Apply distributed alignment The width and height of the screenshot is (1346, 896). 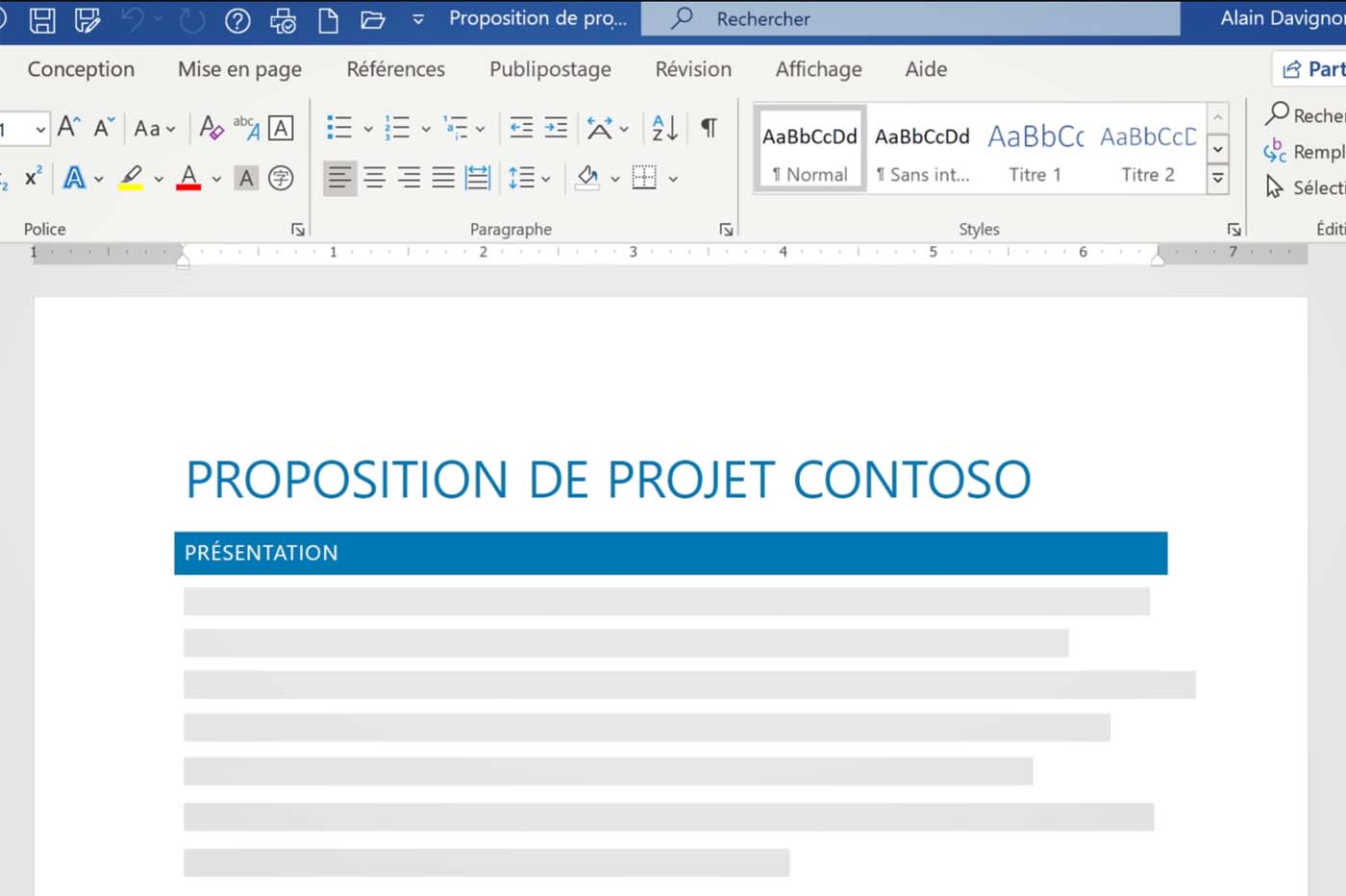(x=477, y=178)
